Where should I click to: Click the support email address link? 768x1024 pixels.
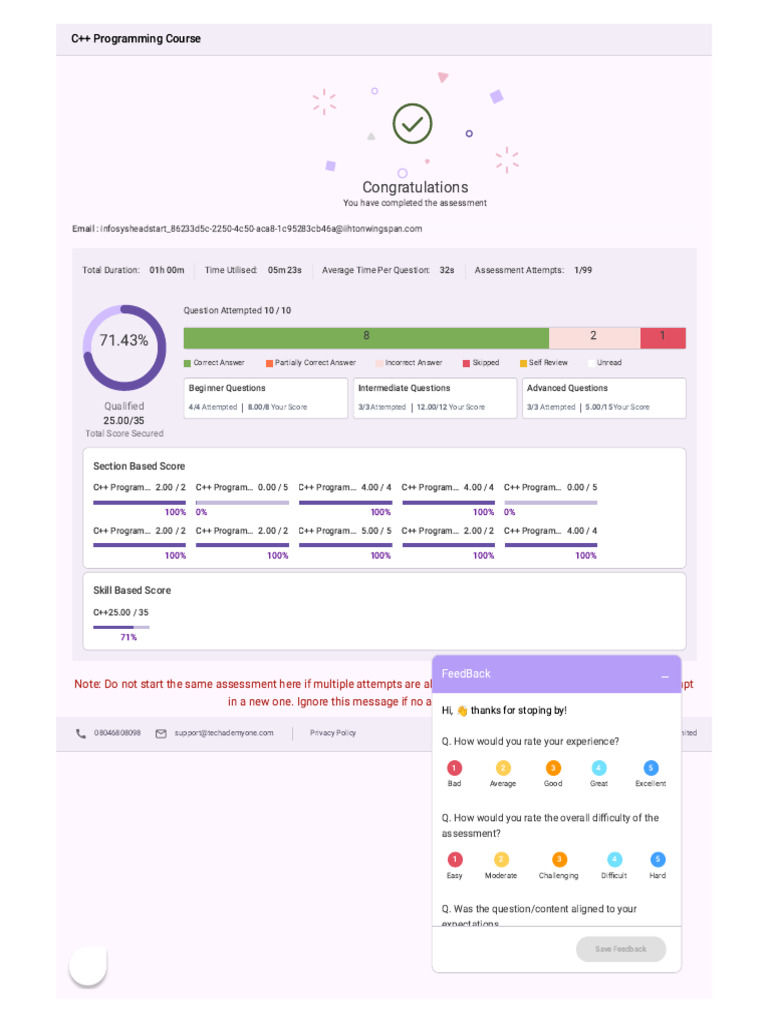(224, 733)
